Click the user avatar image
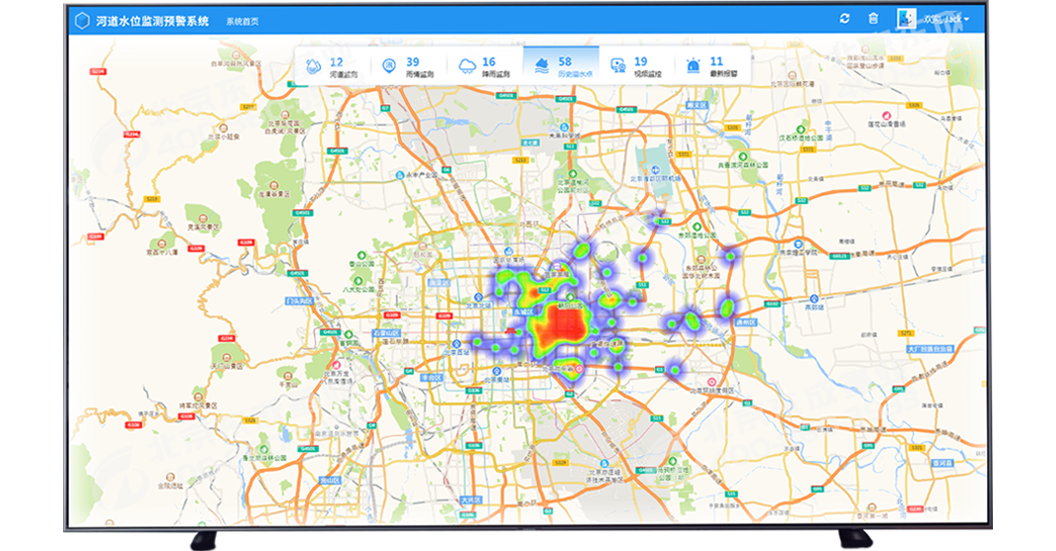Screen dimensions: 1056x551 pyautogui.click(x=906, y=19)
